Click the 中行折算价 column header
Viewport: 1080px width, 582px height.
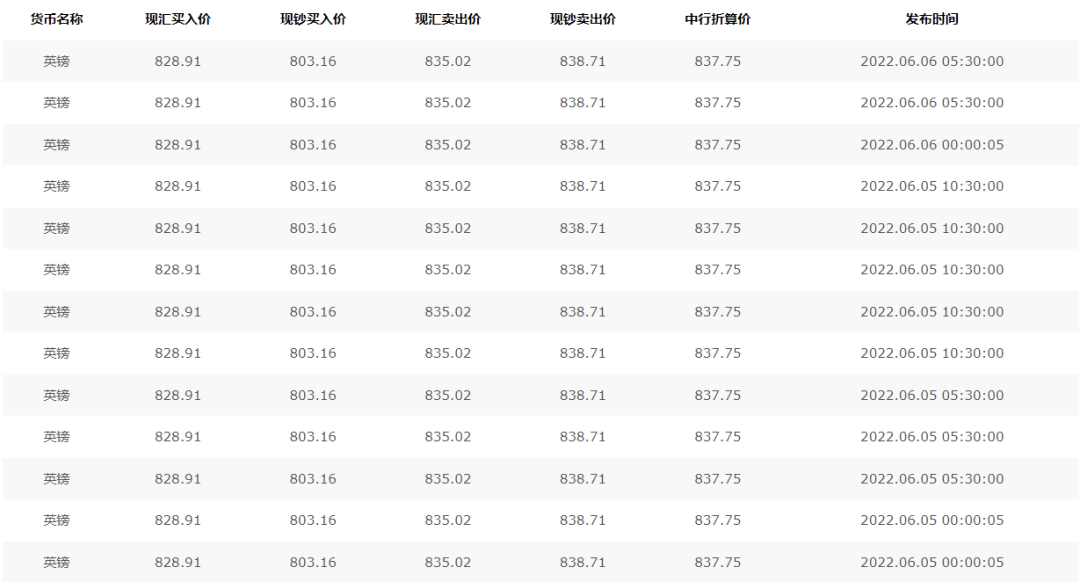pyautogui.click(x=718, y=19)
